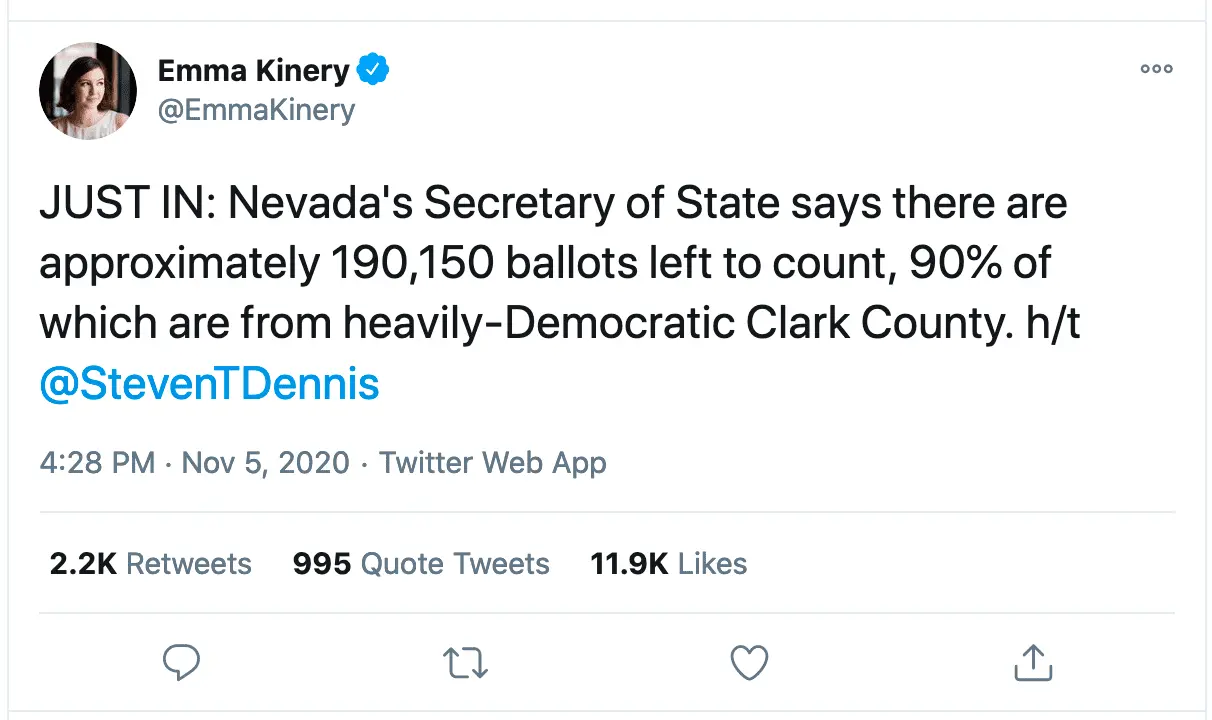Open the @StevenTDennis mention
This screenshot has width=1212, height=720.
coord(210,384)
